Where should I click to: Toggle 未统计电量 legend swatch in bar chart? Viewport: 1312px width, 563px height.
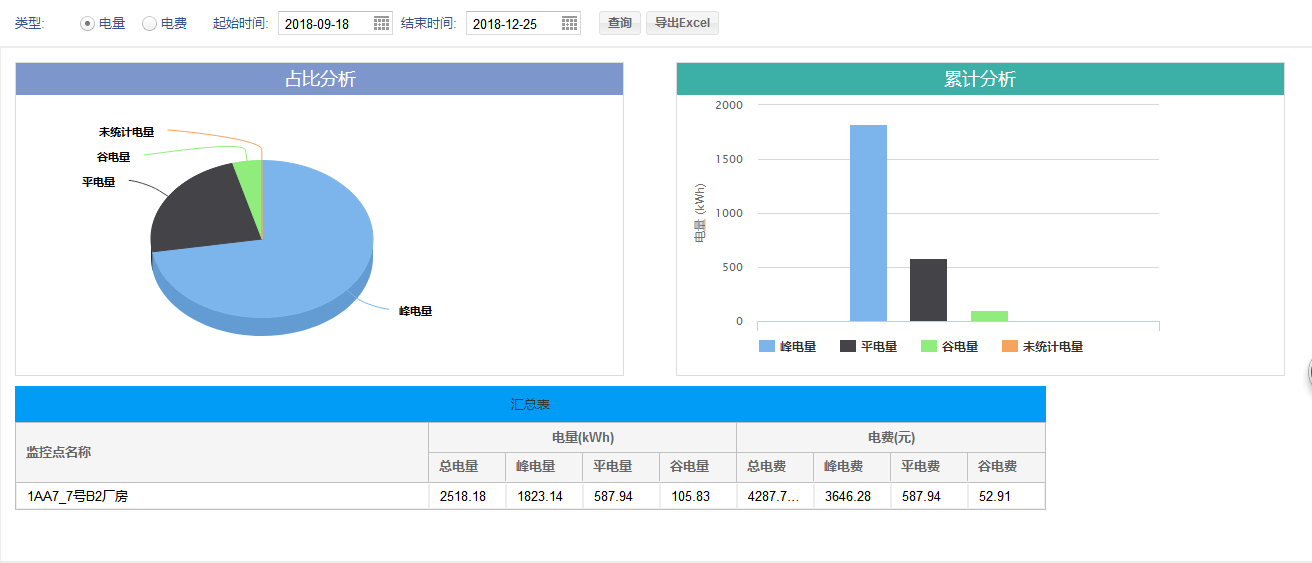tap(1010, 346)
